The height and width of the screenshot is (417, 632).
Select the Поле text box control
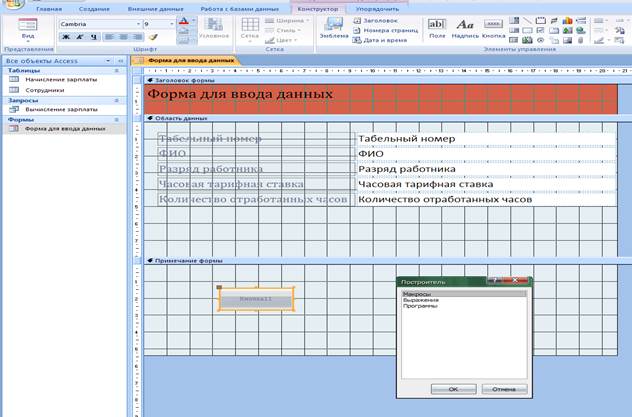pyautogui.click(x=437, y=28)
